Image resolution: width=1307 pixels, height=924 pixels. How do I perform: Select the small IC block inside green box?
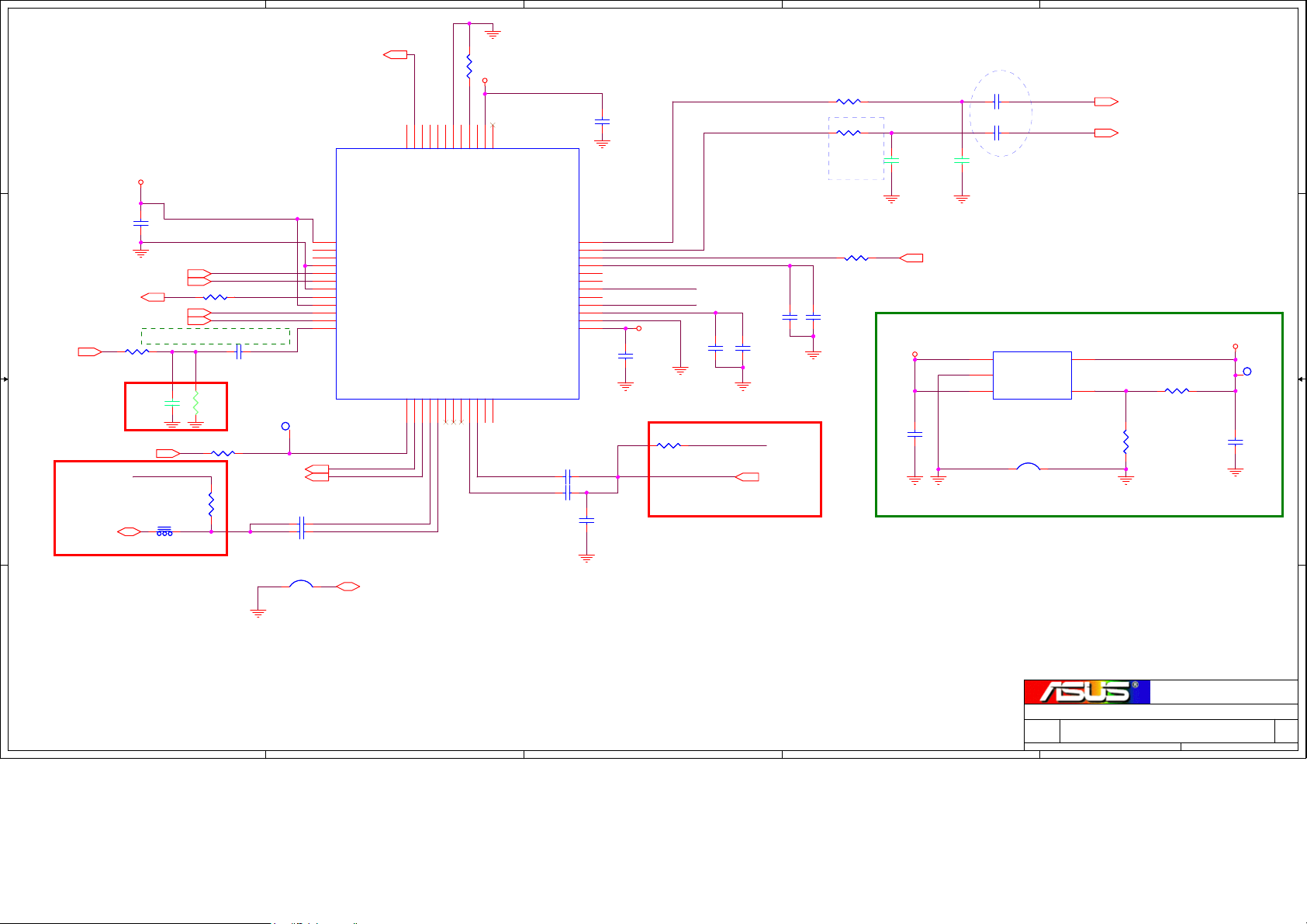[x=1032, y=375]
